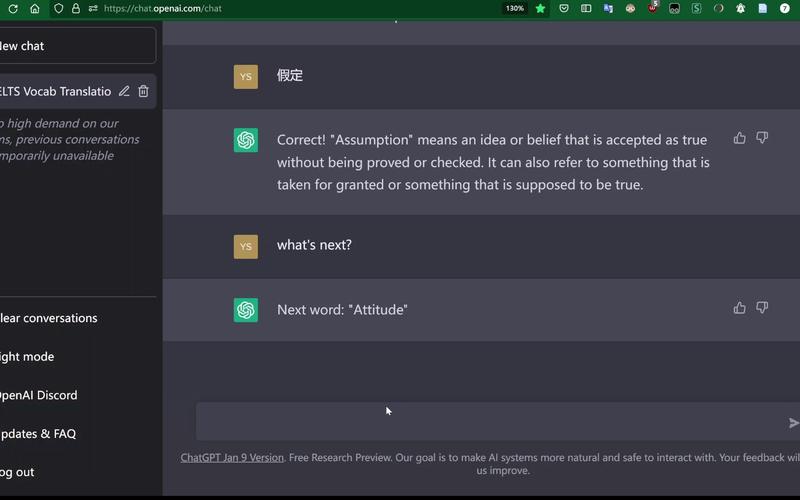Click the user message text 假定
The width and height of the screenshot is (800, 500).
290,76
